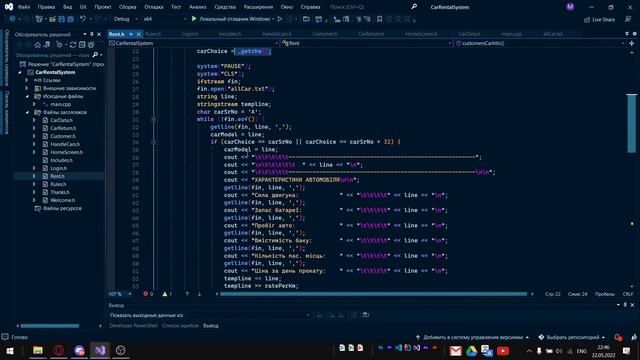Collapse Файлы заголовков folder
The image size is (640, 360).
coord(27,112)
